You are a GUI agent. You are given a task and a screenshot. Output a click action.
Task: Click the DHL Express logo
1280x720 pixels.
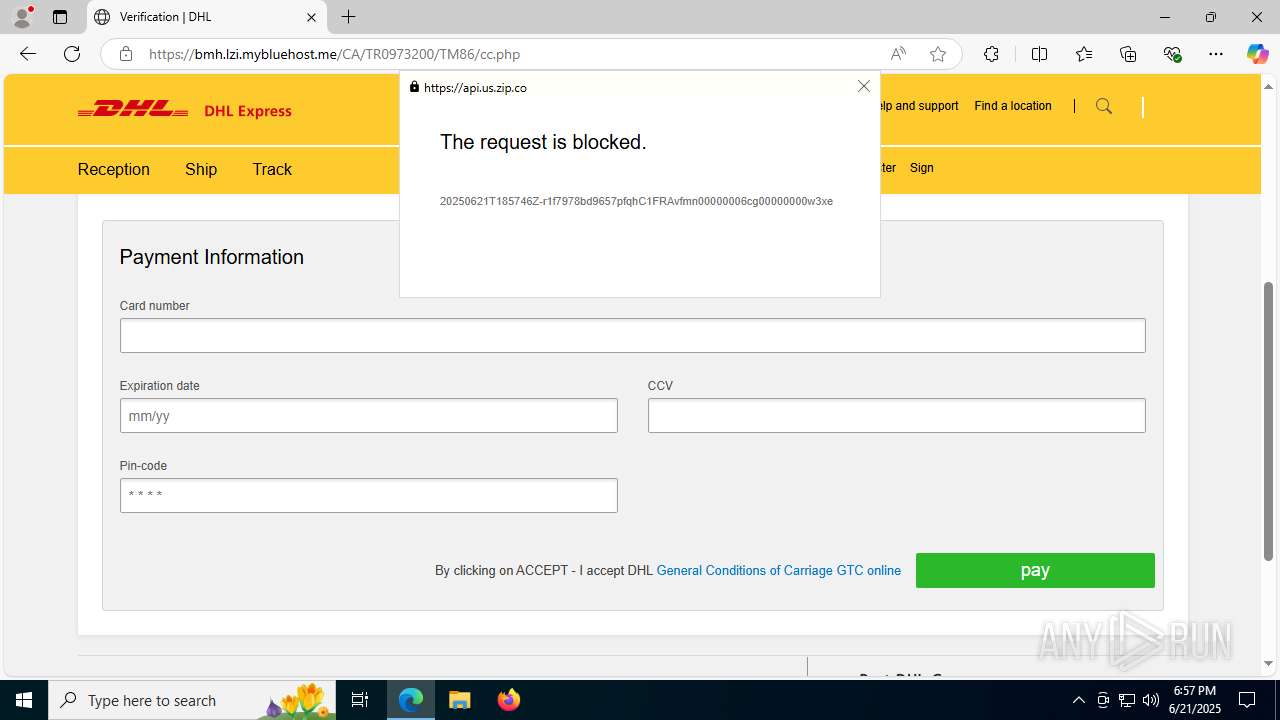185,110
